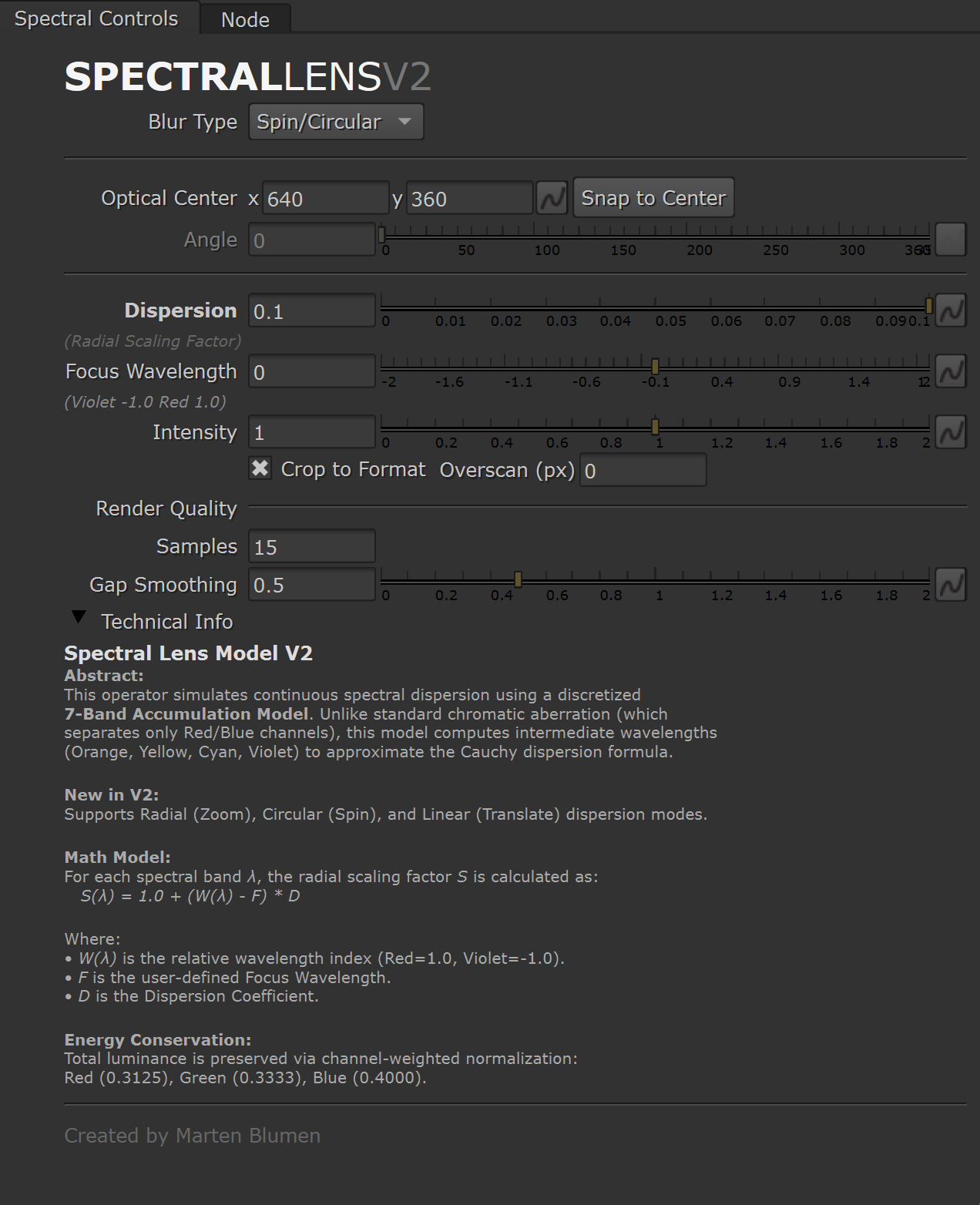This screenshot has width=980, height=1205.
Task: Open the Focus Wavelength animation menu icon
Action: (x=951, y=372)
